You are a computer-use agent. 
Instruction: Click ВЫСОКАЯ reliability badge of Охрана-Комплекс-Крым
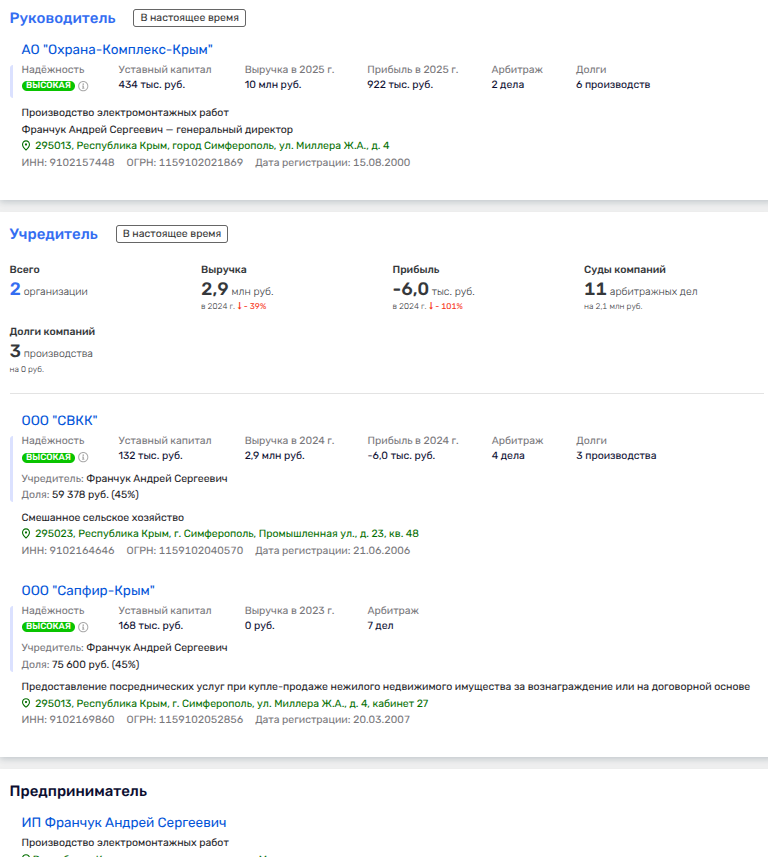[48, 85]
